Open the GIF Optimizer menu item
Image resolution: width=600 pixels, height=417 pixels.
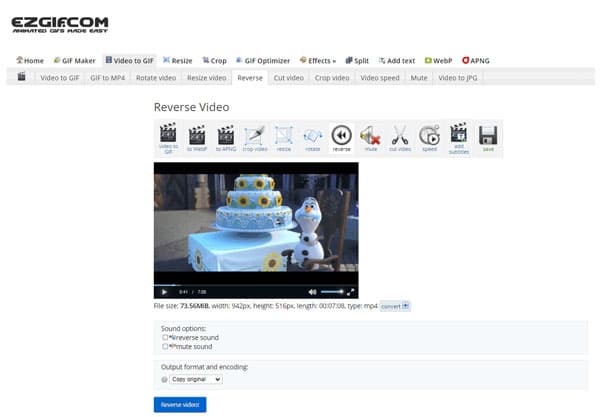coord(263,60)
